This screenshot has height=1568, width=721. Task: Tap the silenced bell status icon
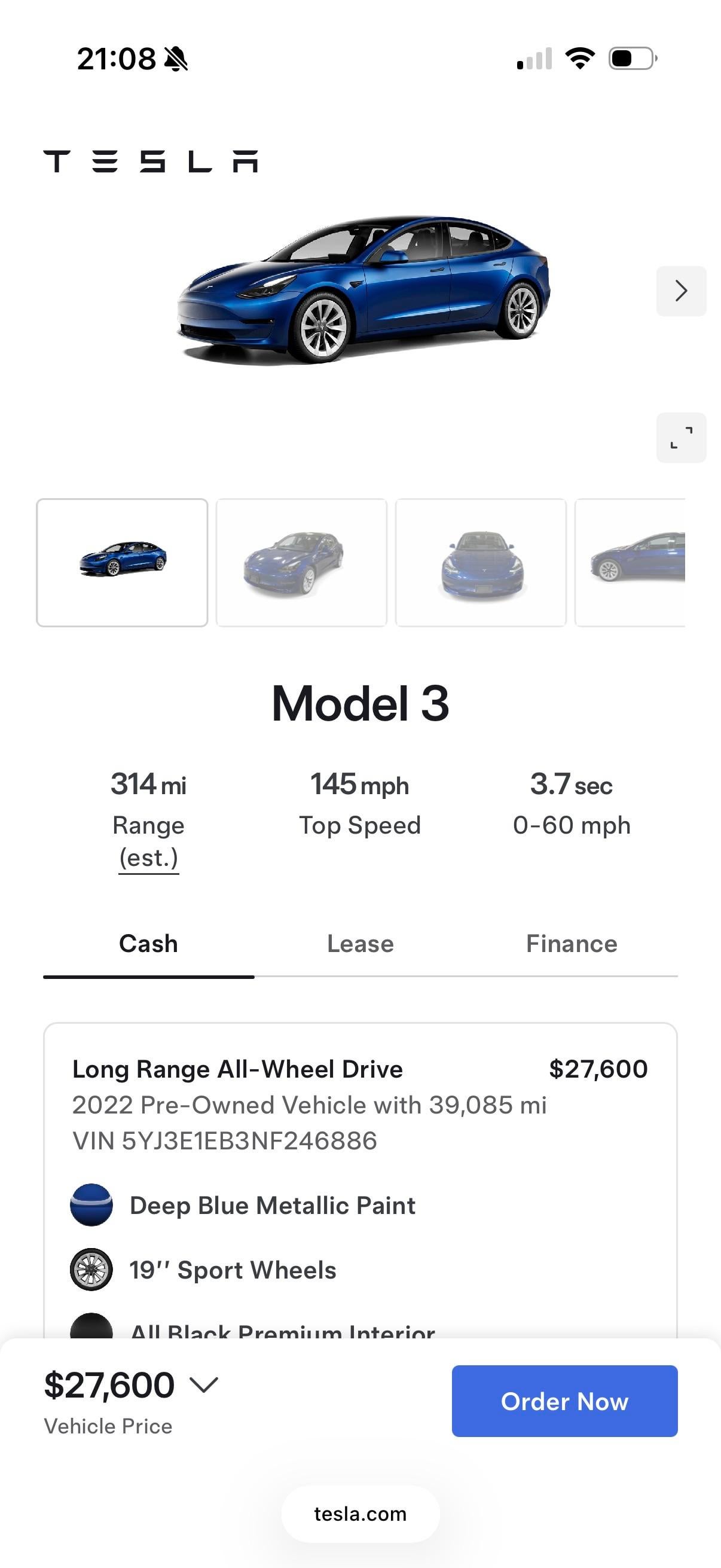(176, 59)
